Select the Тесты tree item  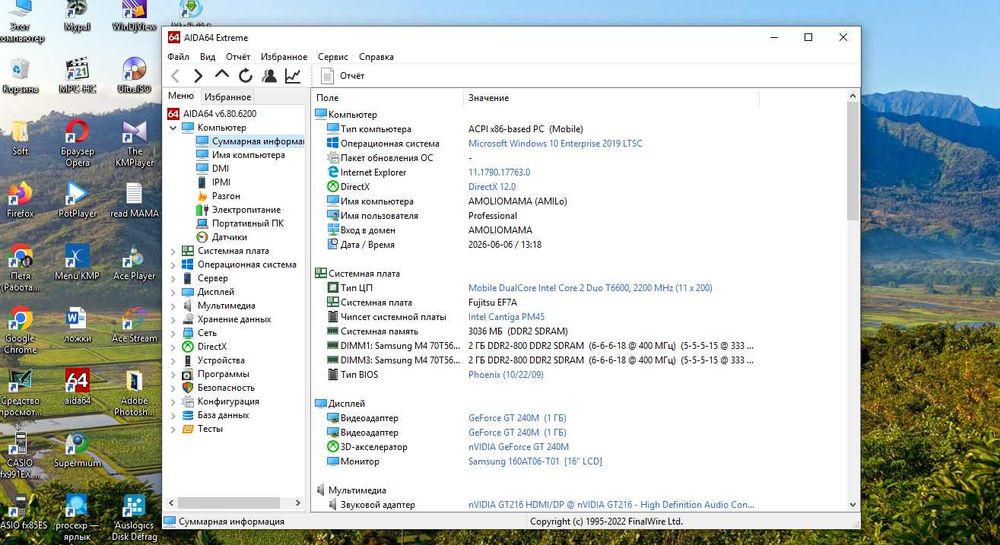point(202,429)
